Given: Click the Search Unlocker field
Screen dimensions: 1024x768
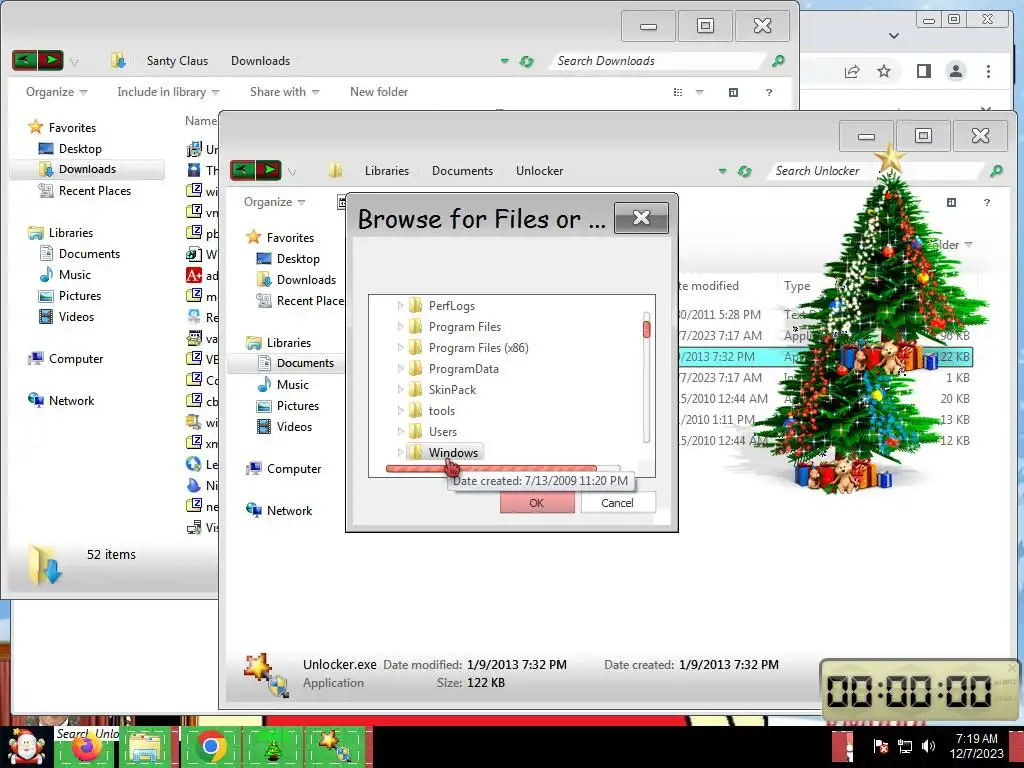Looking at the screenshot, I should 875,170.
